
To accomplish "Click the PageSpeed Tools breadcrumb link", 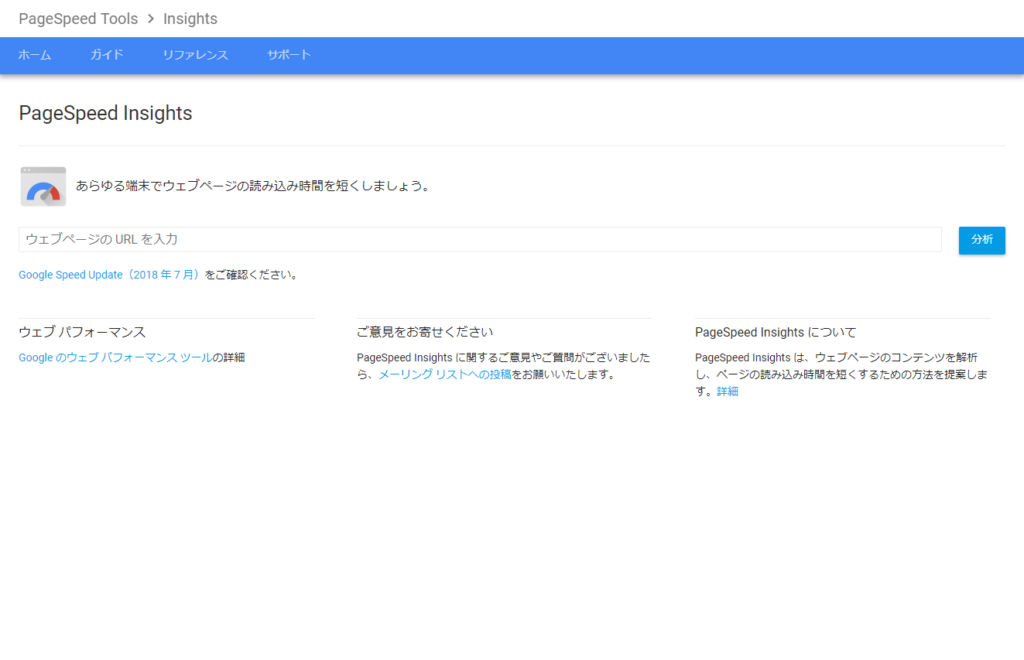I will click(x=78, y=19).
